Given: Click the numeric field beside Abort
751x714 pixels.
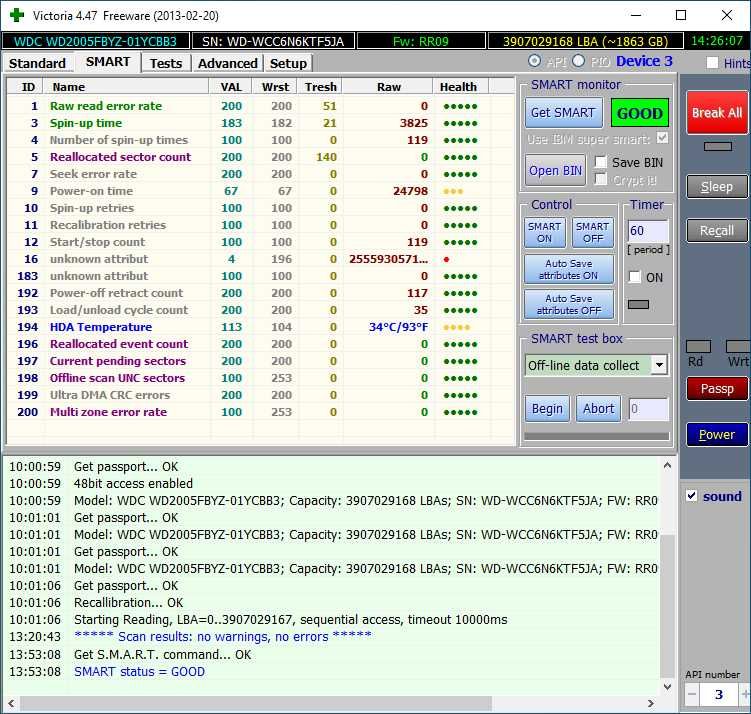Looking at the screenshot, I should [649, 409].
